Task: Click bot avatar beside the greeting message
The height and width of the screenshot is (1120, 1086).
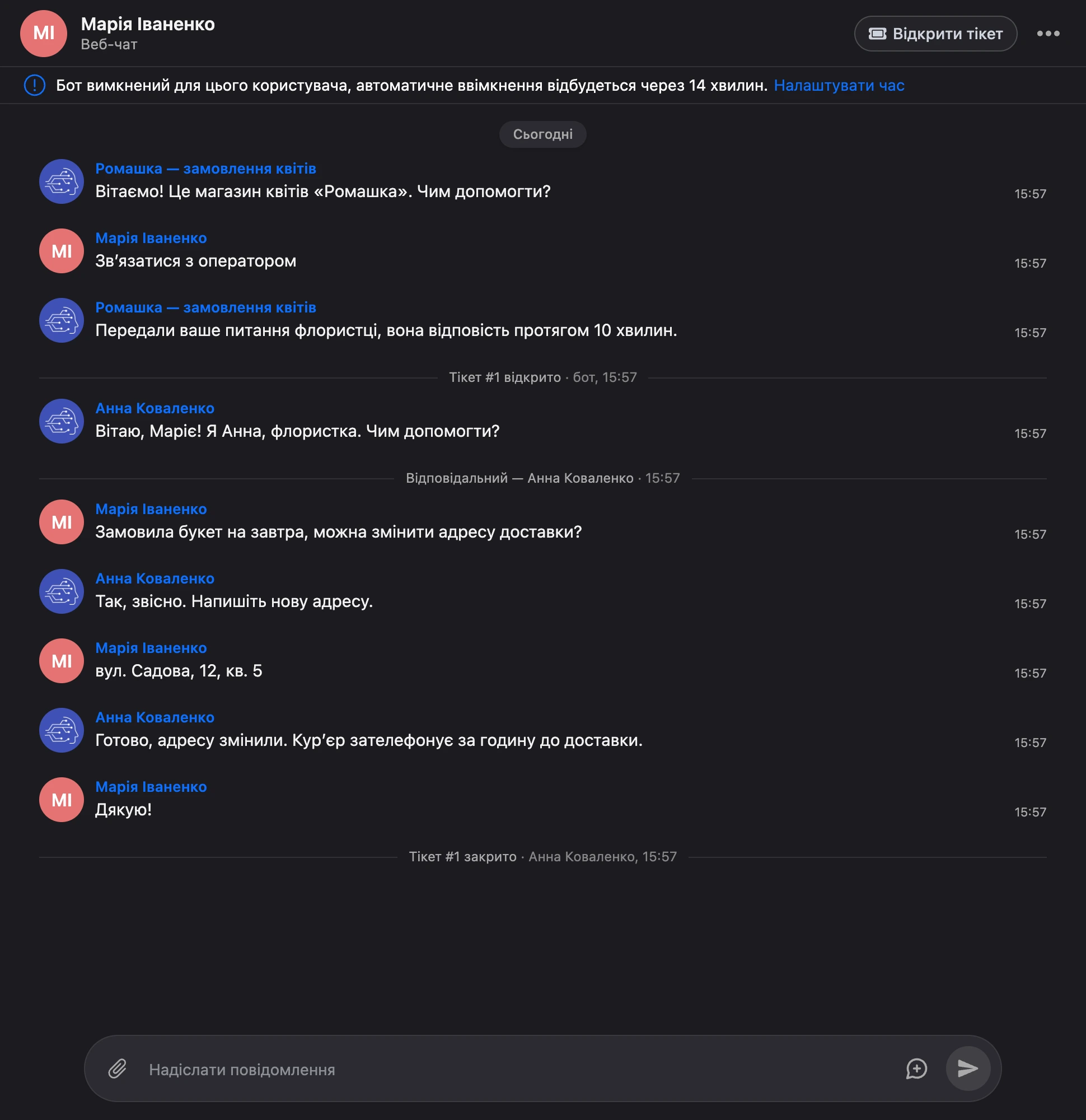Action: tap(62, 181)
